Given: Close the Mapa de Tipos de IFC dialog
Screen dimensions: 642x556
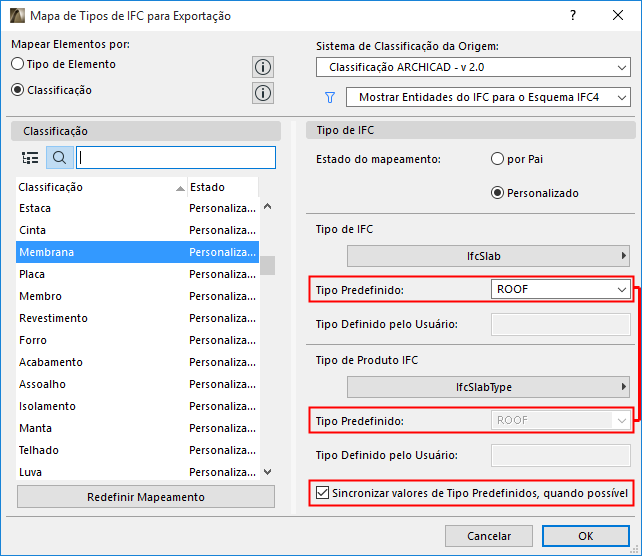Looking at the screenshot, I should coord(618,16).
